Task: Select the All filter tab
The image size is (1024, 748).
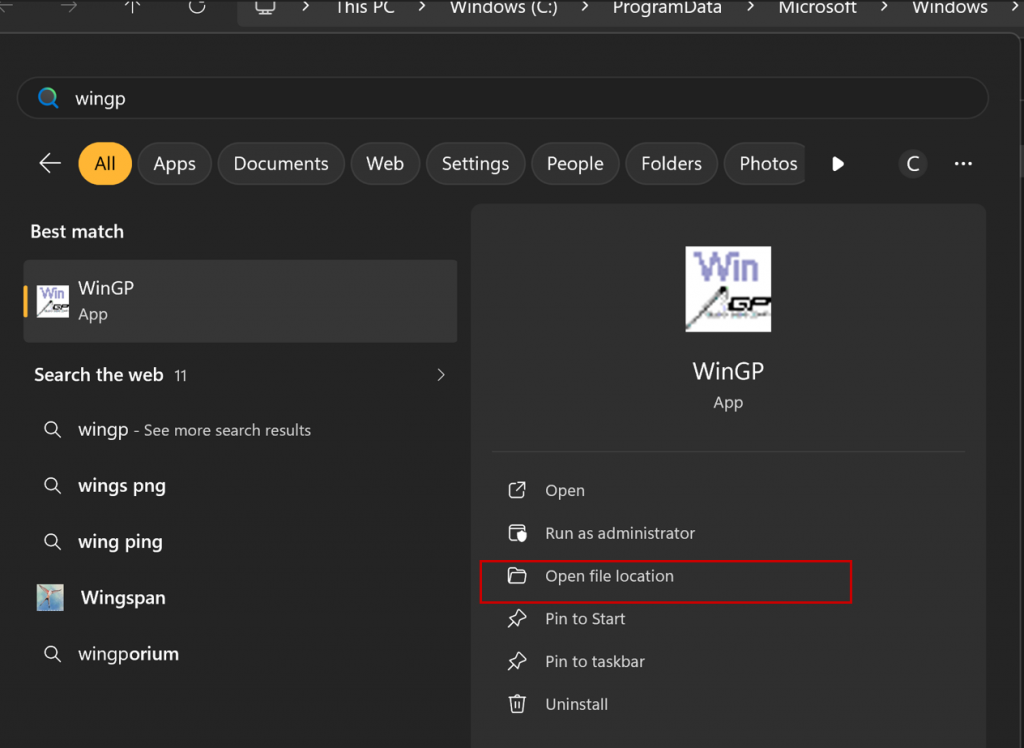Action: pyautogui.click(x=105, y=164)
